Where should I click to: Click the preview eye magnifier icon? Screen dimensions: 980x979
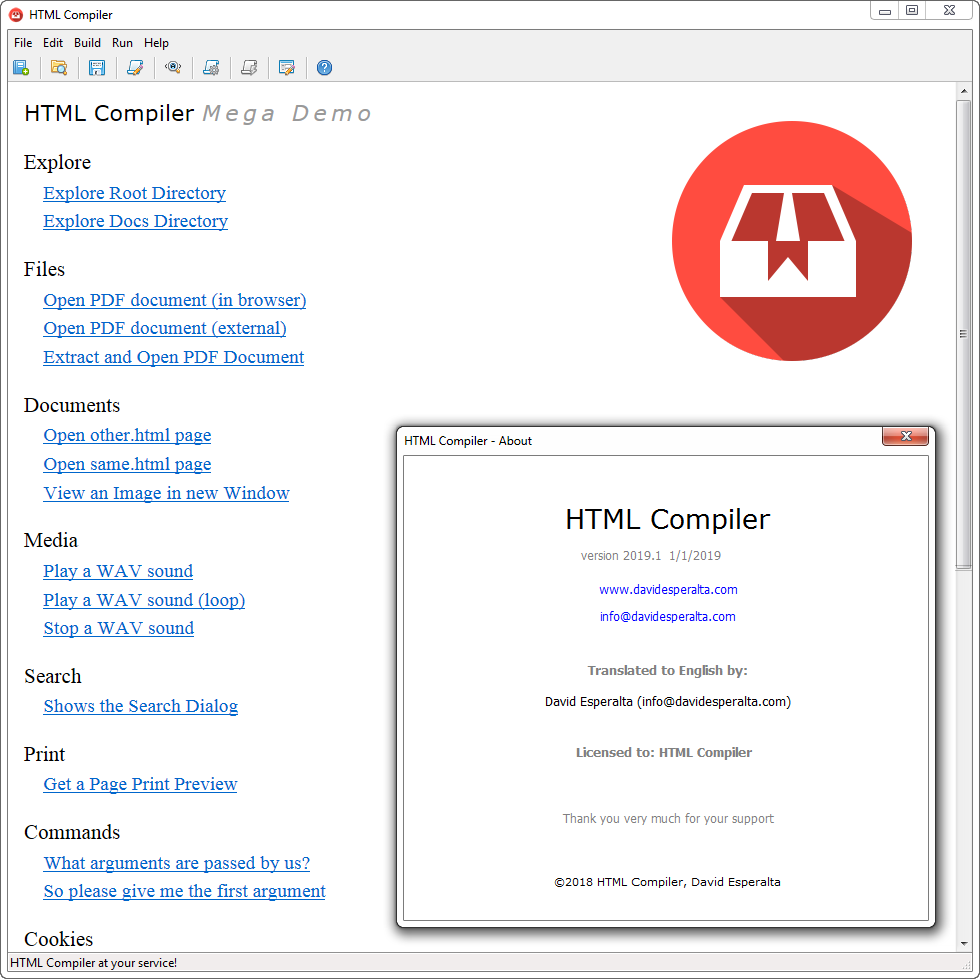[x=173, y=68]
